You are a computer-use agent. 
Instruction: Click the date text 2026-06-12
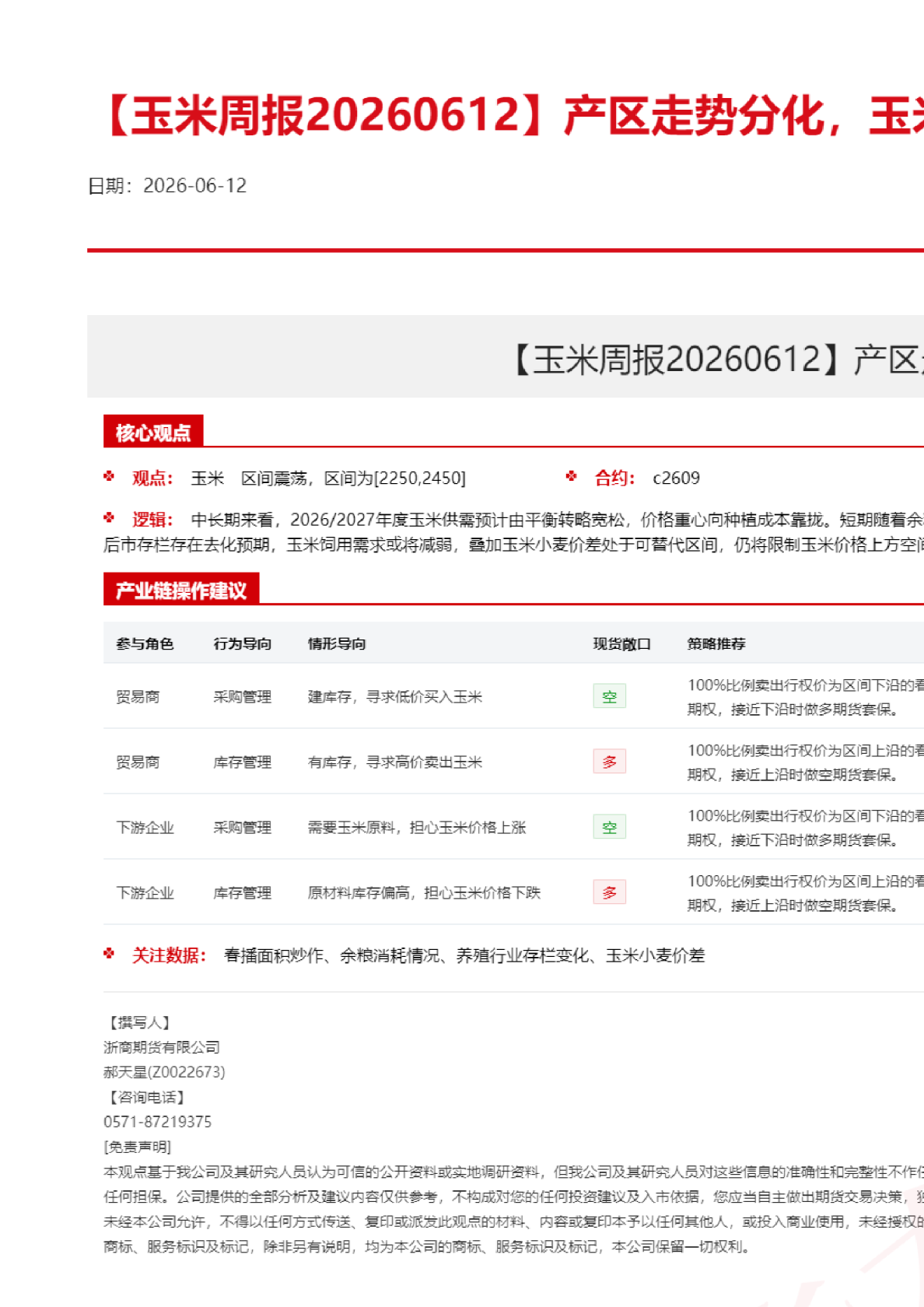point(194,186)
